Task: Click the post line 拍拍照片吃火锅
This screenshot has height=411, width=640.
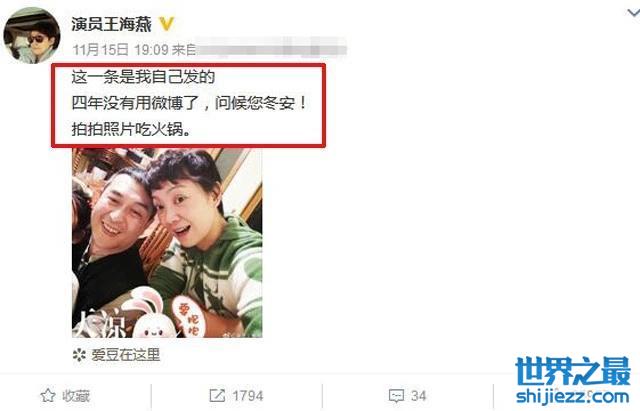Action: [x=131, y=129]
